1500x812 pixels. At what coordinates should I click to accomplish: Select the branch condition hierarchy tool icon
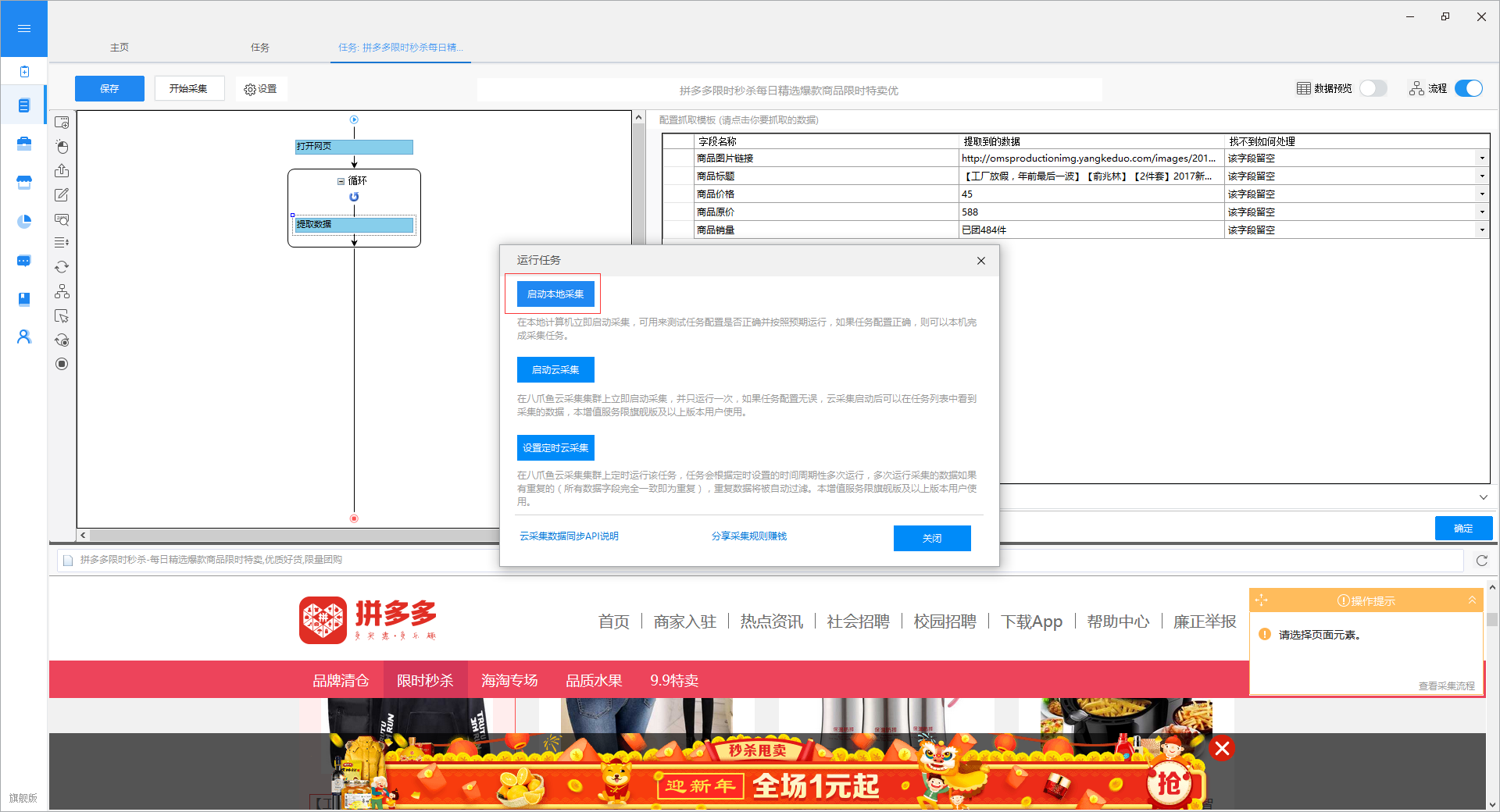(x=62, y=291)
